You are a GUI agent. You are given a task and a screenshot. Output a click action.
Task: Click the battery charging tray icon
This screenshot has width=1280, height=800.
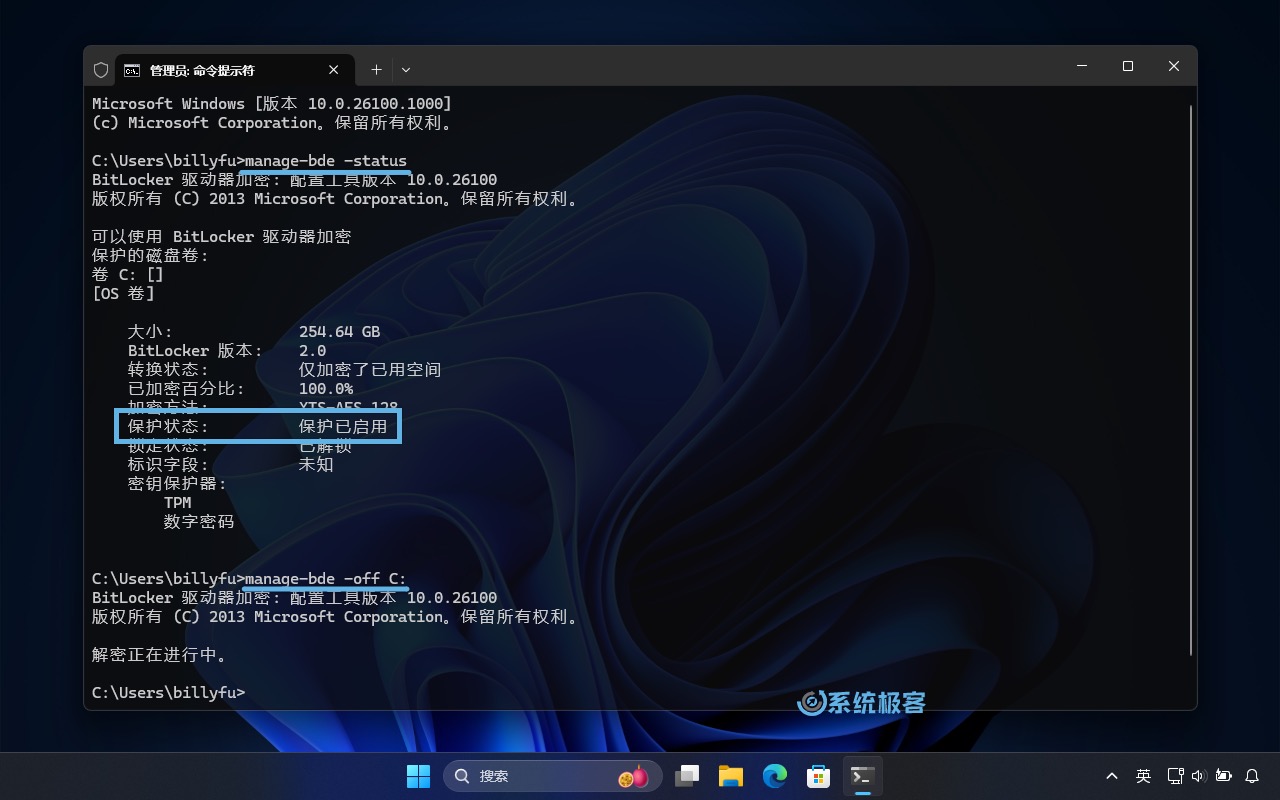[x=1223, y=776]
